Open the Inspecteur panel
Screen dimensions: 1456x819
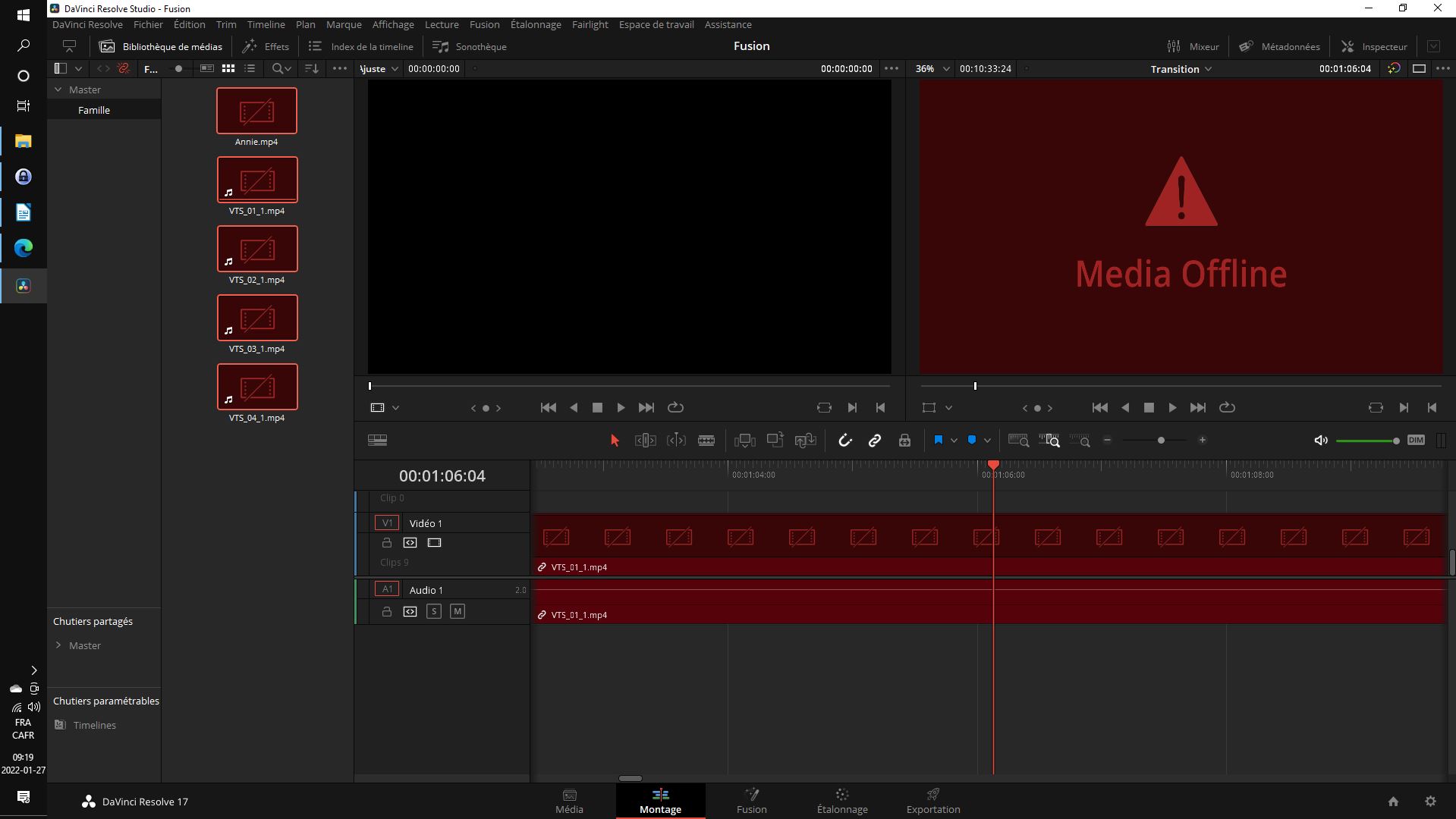1374,46
